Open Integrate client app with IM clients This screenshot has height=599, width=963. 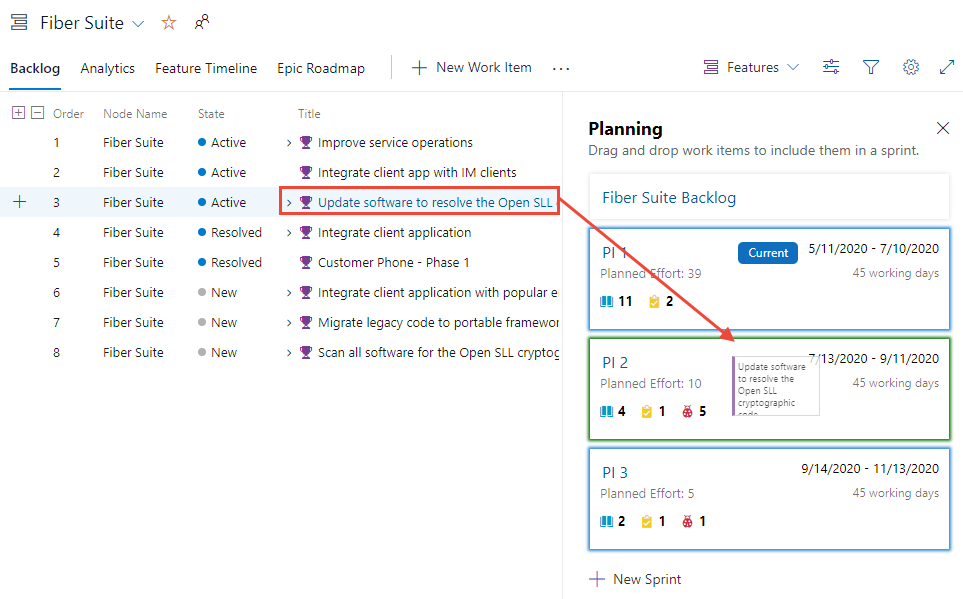click(x=417, y=173)
